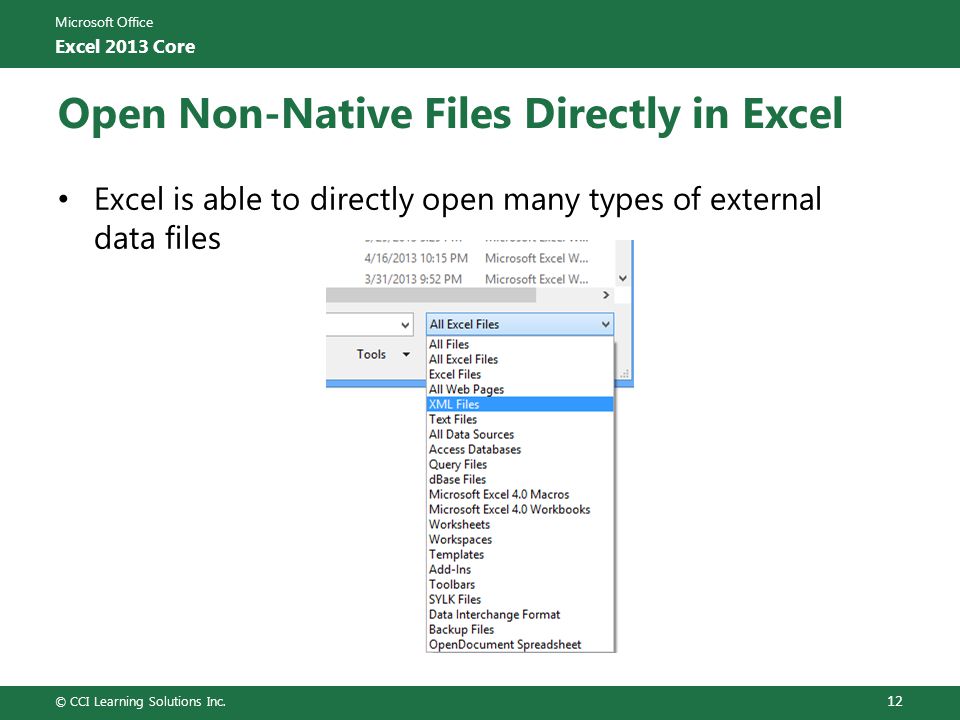Select file row dated 4/16/2013 10:15 PM
Image resolution: width=960 pixels, height=720 pixels.
(x=476, y=258)
